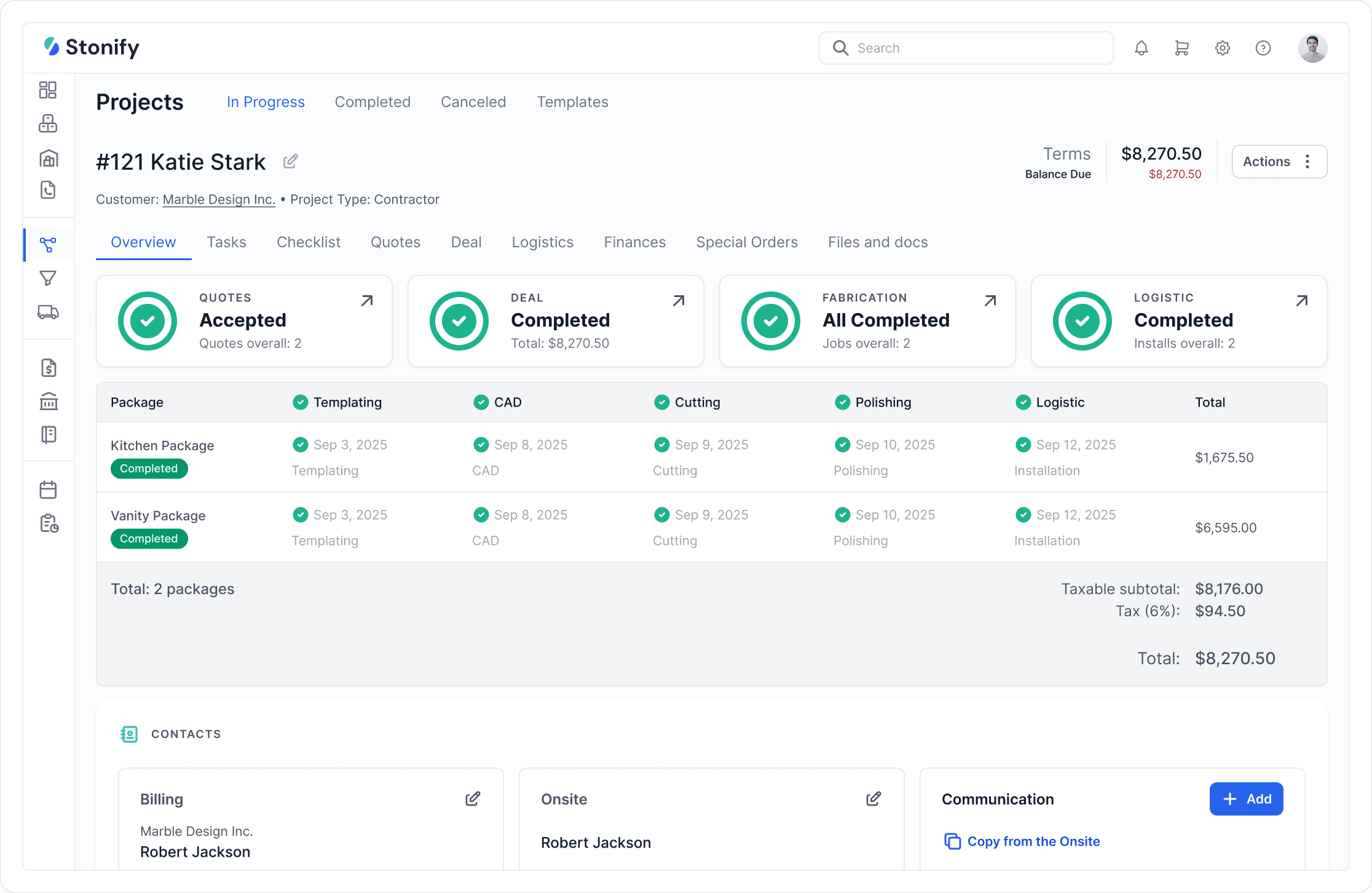Open the Special Orders tab
This screenshot has height=893, width=1372.
click(x=747, y=242)
